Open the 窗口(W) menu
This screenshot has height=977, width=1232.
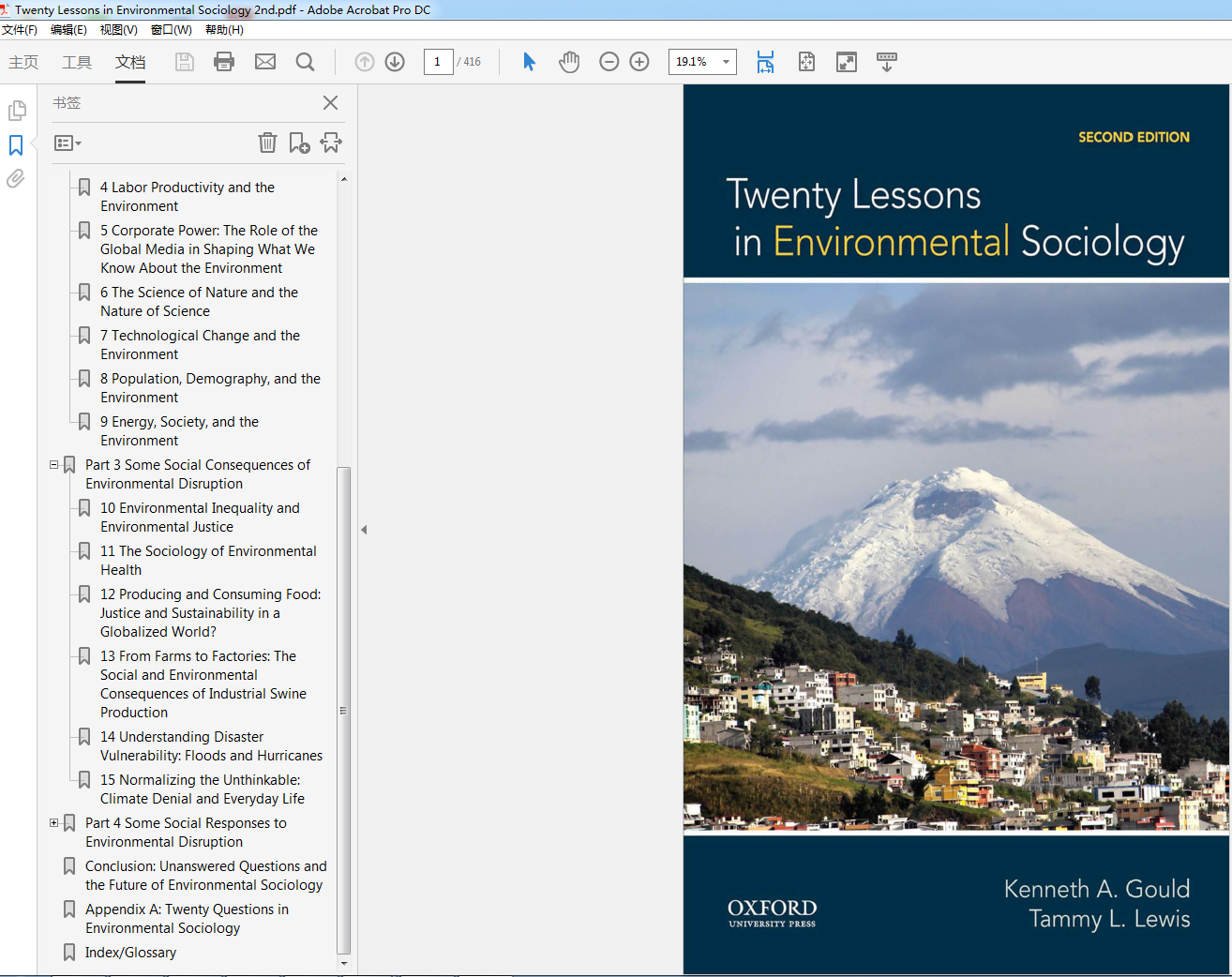[172, 30]
